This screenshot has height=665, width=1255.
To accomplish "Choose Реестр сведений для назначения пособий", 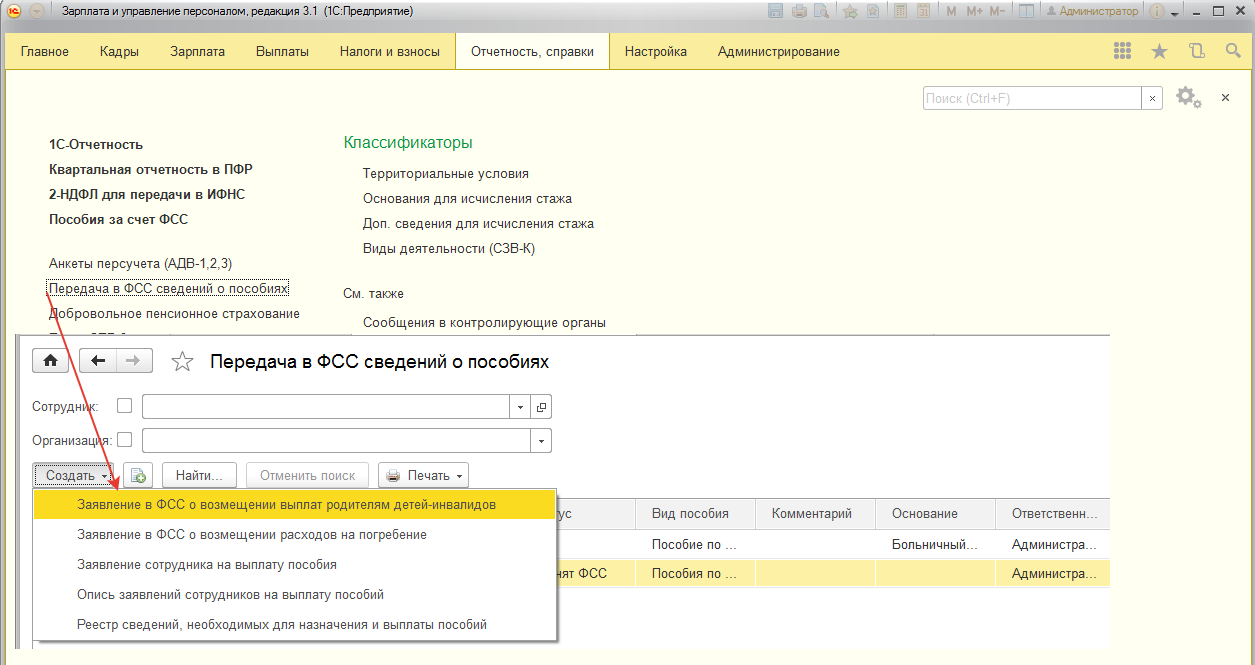I will pos(281,624).
